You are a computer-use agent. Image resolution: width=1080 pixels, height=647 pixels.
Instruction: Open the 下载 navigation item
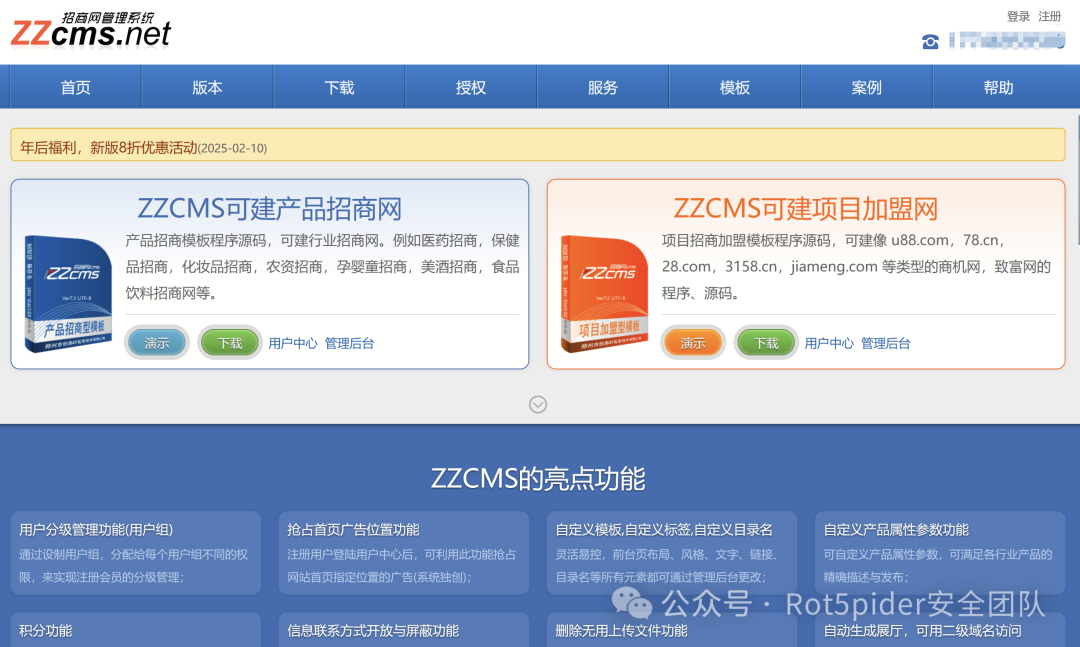point(339,87)
